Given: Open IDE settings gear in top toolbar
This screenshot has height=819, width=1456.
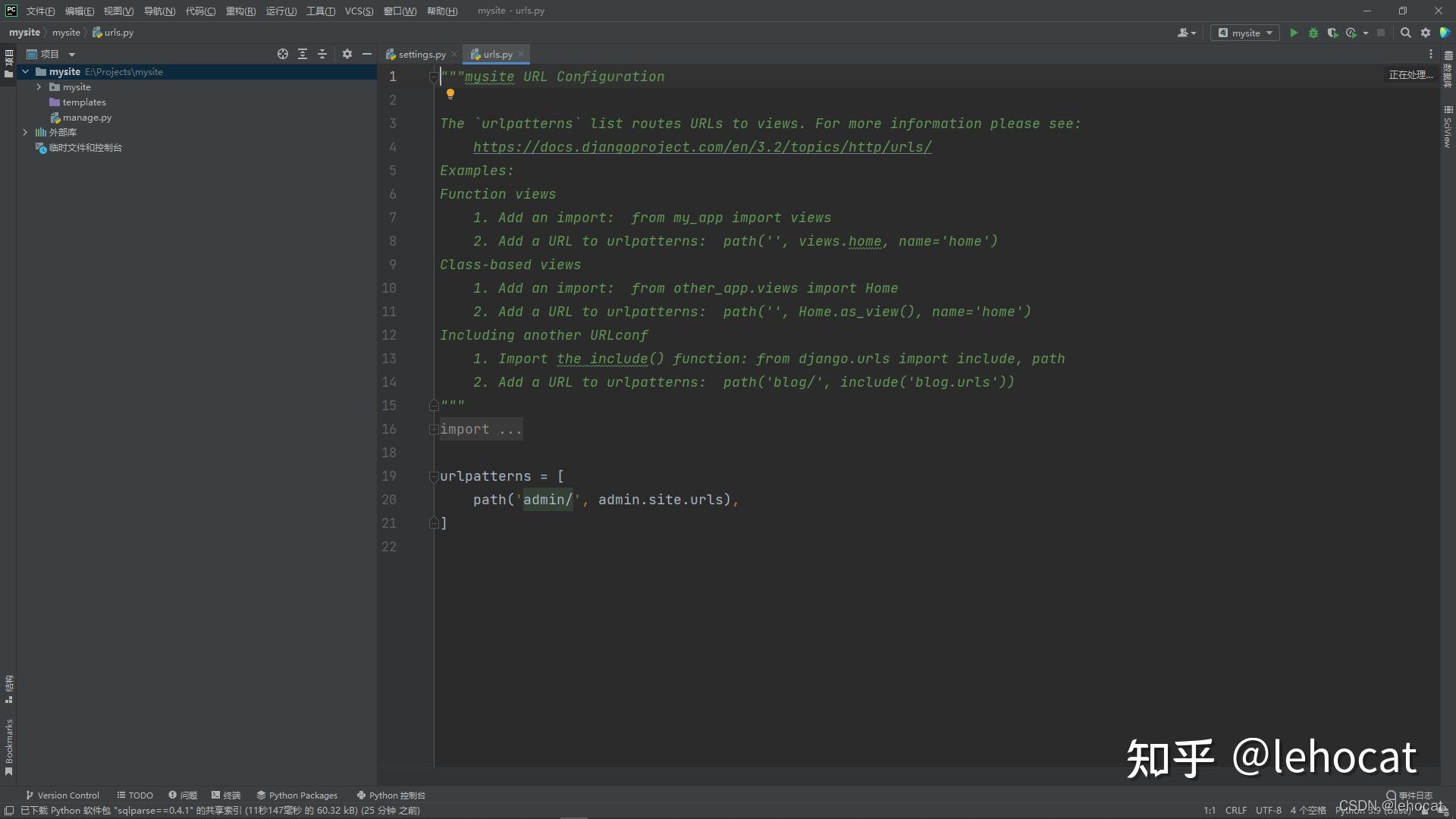Looking at the screenshot, I should [1426, 33].
